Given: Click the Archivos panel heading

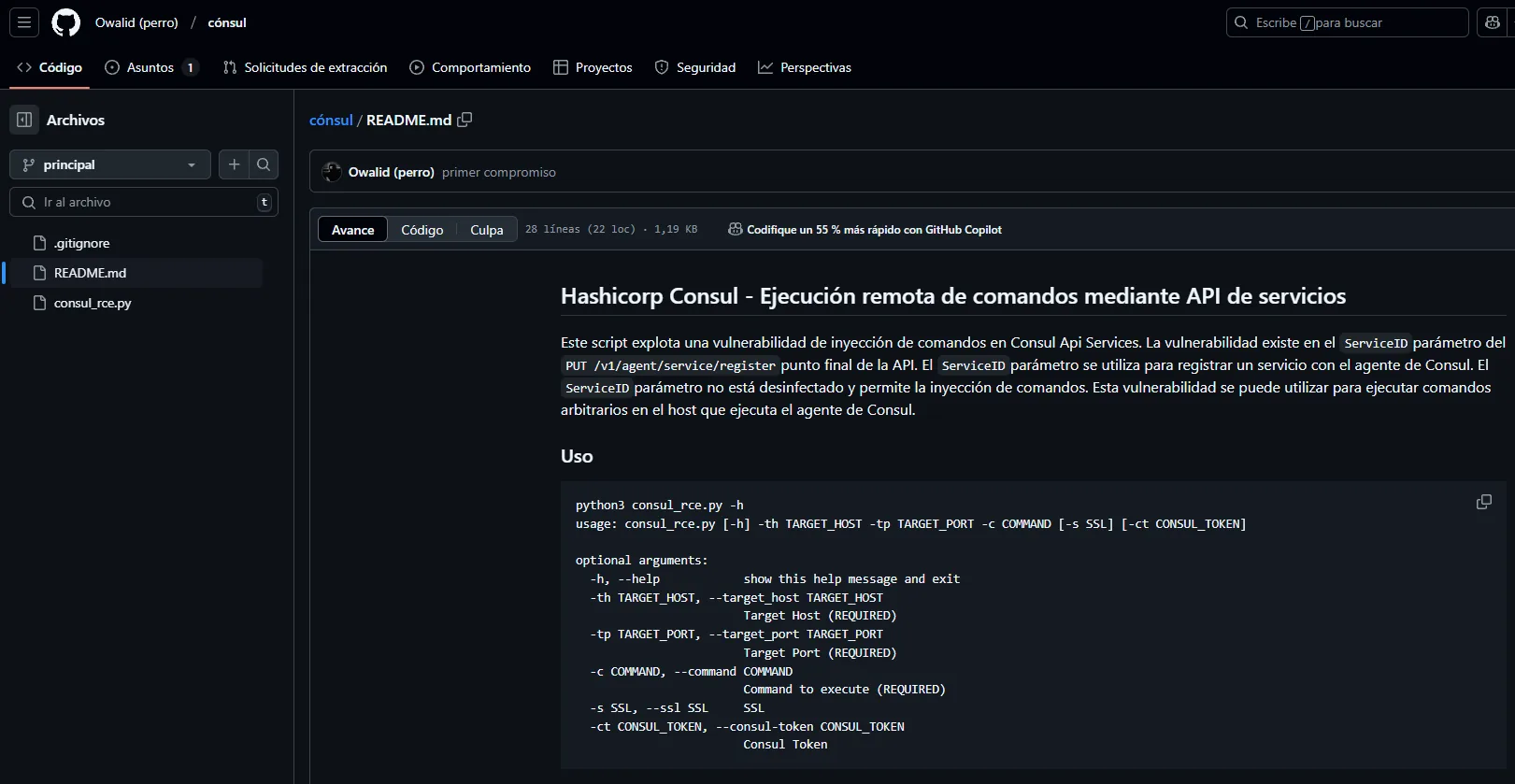Looking at the screenshot, I should tap(76, 120).
